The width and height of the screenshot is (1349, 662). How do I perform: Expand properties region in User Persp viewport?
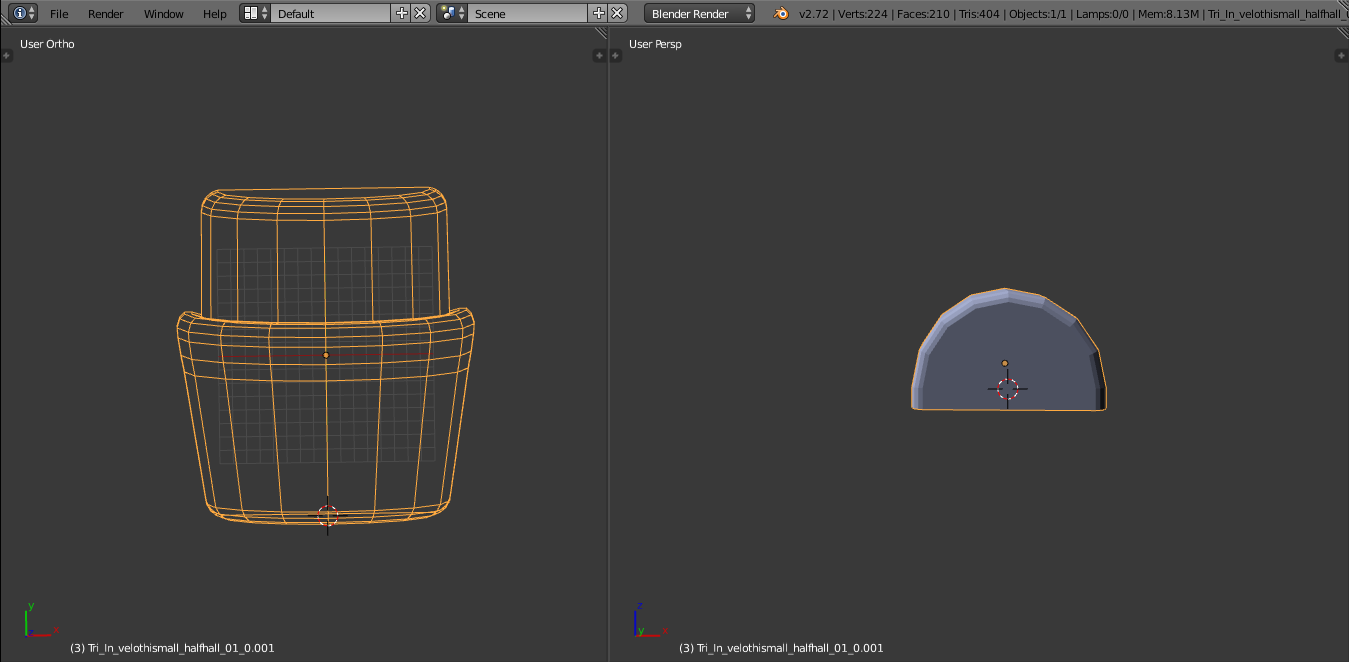(1341, 56)
